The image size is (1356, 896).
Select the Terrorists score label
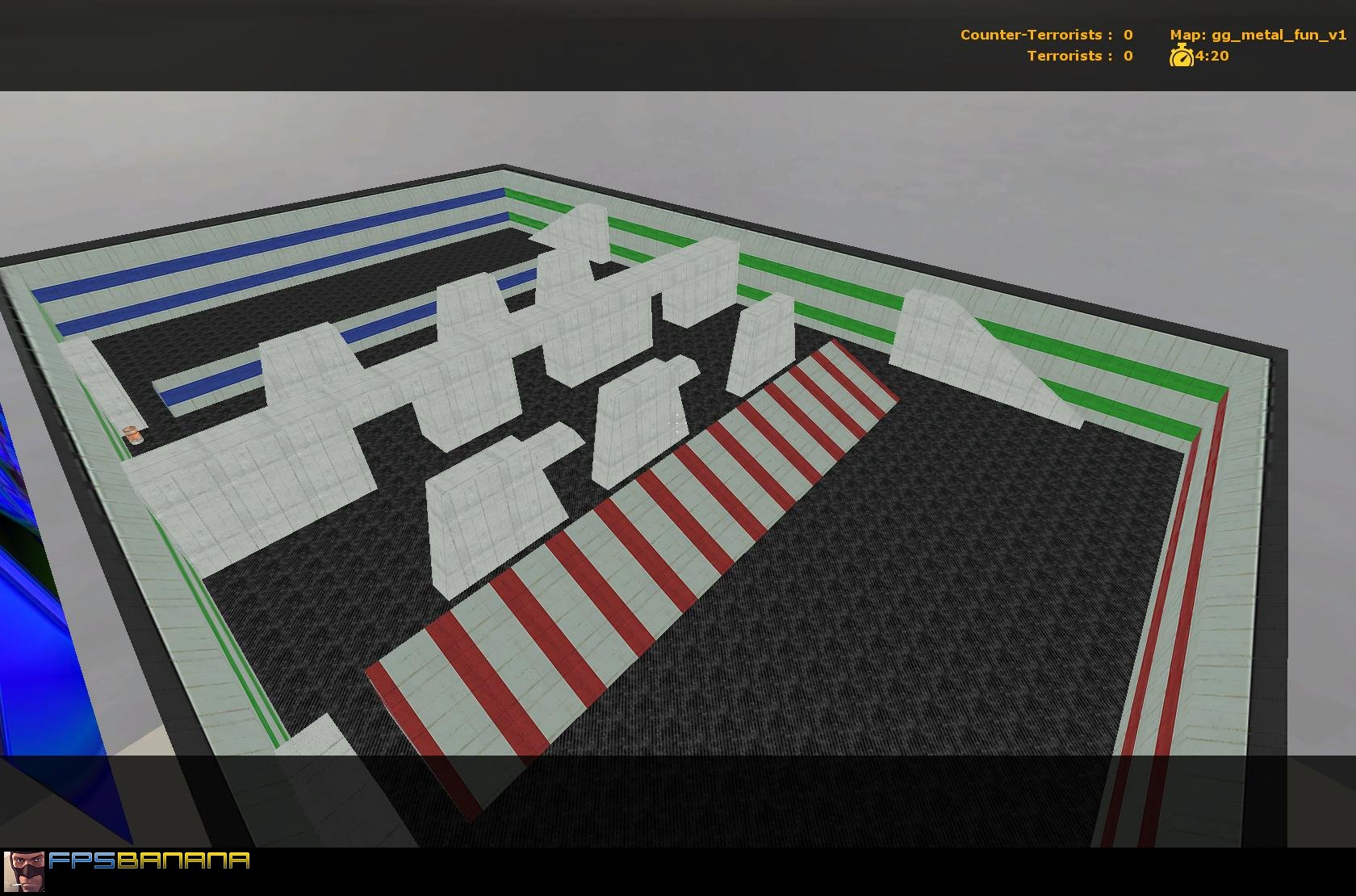click(1069, 56)
